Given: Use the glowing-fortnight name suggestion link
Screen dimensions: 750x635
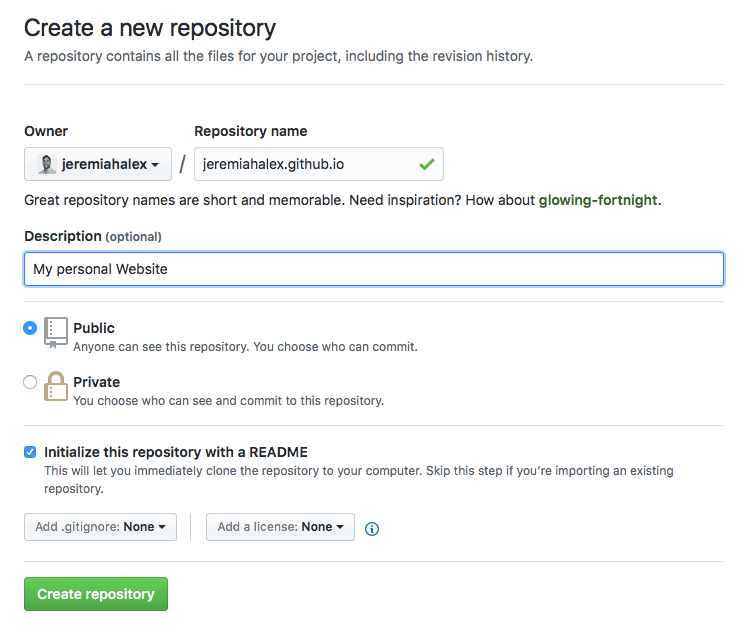Looking at the screenshot, I should click(x=598, y=200).
